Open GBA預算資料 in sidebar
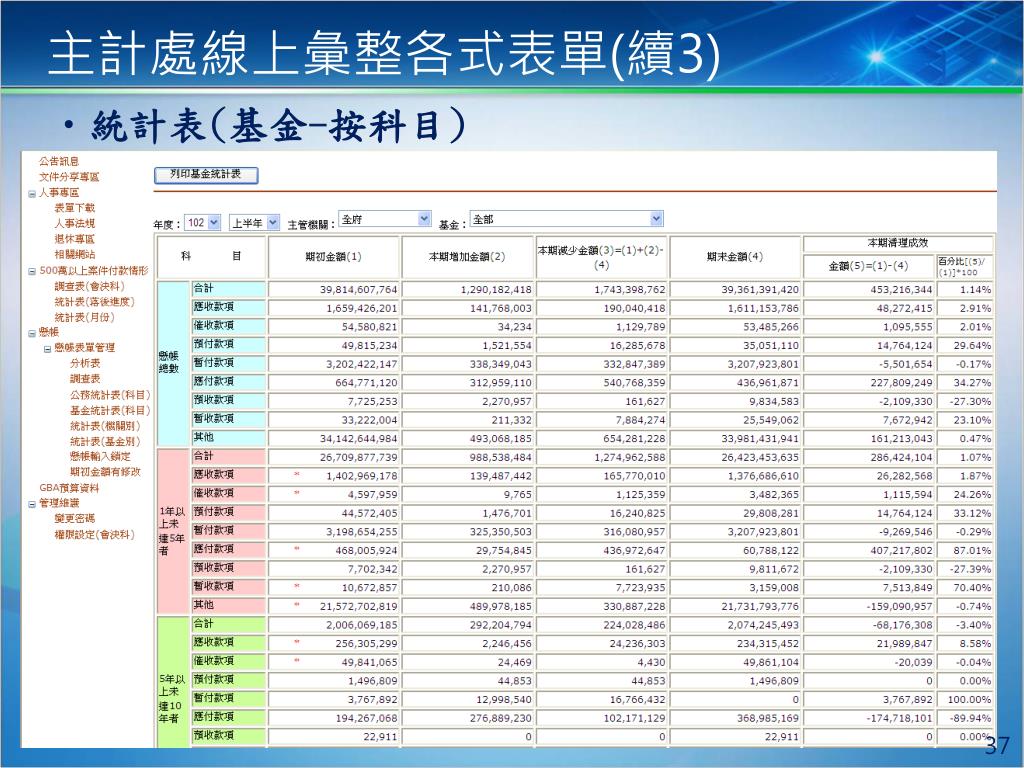Screen dimensions: 1024x768 [x=69, y=488]
